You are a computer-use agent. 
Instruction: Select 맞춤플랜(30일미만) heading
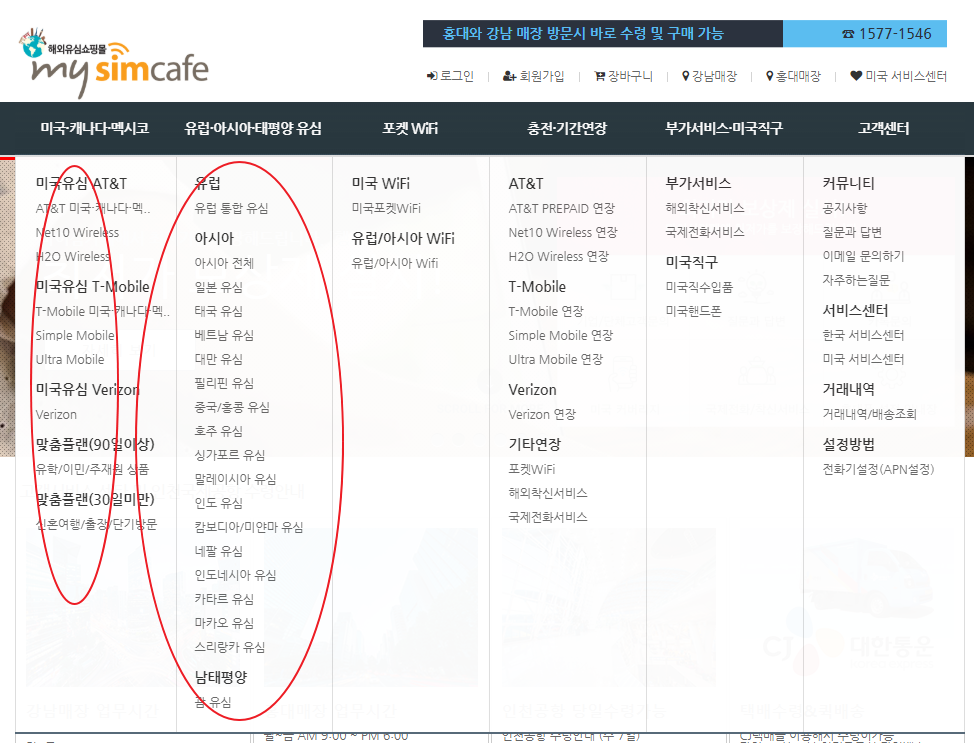pyautogui.click(x=95, y=499)
